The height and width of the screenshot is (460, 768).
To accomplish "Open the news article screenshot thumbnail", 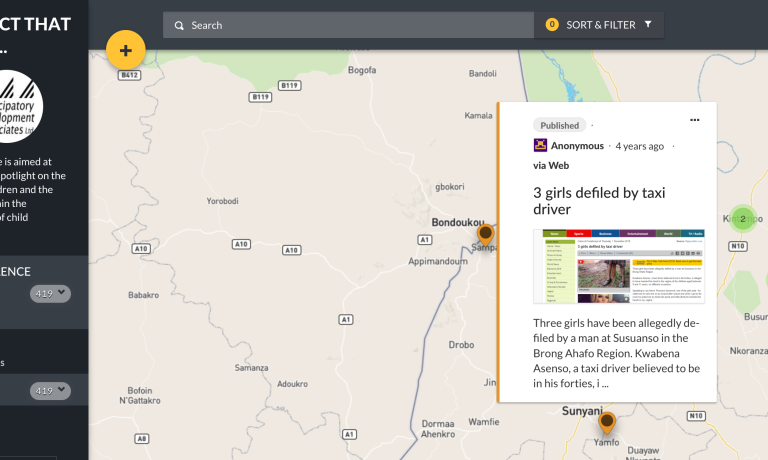I will pos(618,266).
